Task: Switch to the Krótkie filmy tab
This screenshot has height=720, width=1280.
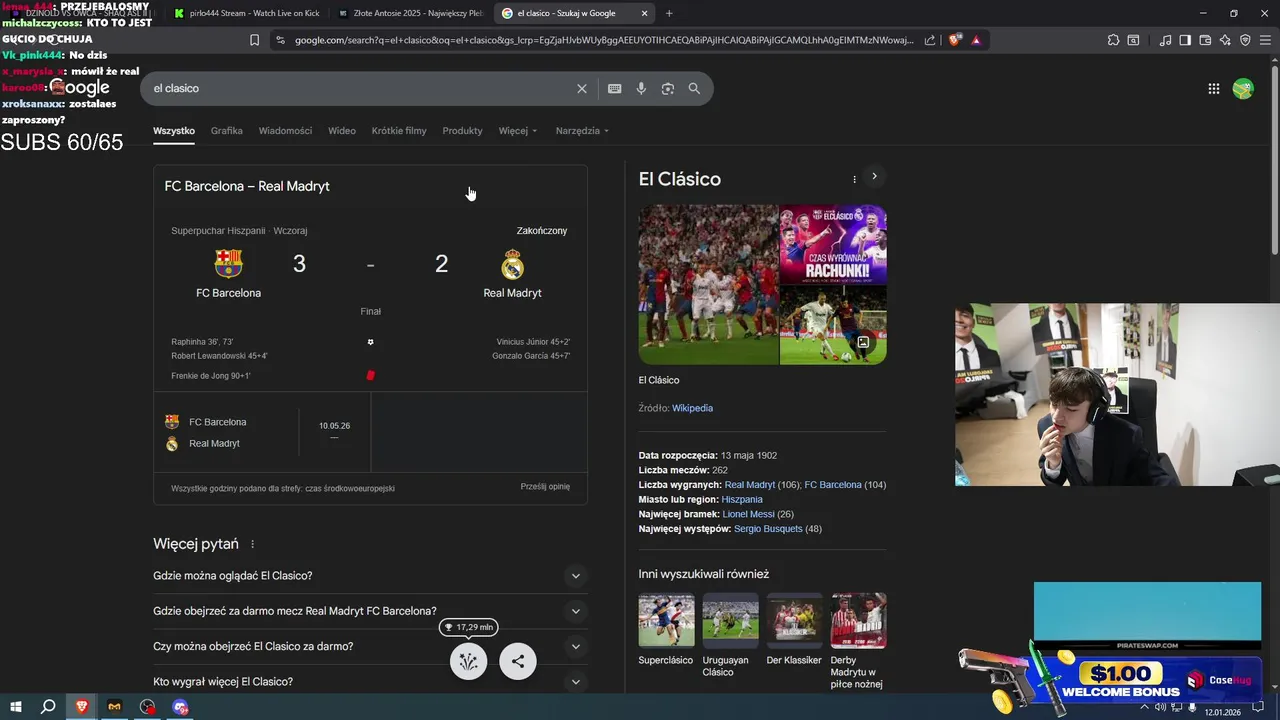Action: click(x=399, y=131)
